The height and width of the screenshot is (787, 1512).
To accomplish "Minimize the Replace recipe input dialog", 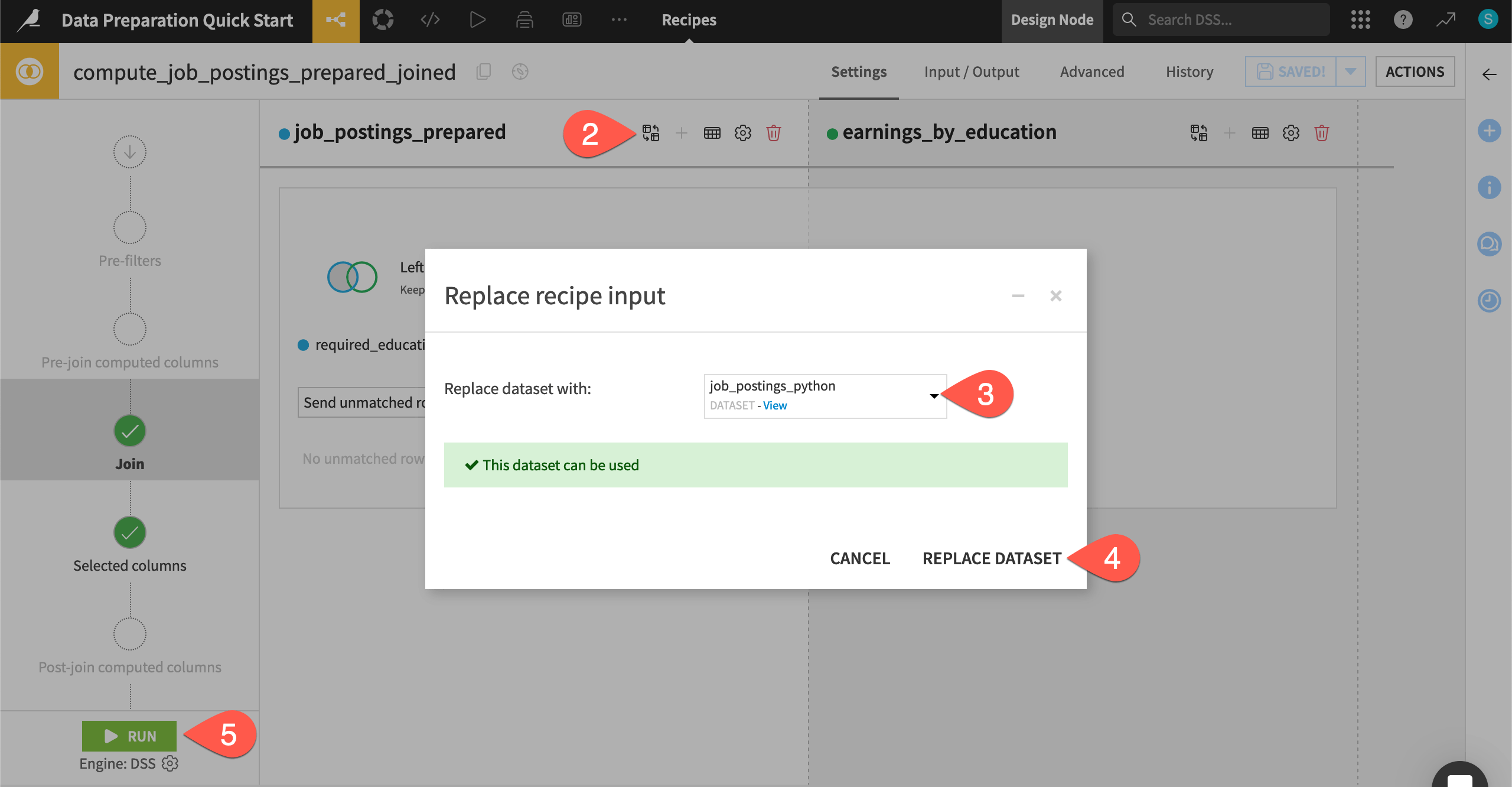I will pyautogui.click(x=1018, y=295).
